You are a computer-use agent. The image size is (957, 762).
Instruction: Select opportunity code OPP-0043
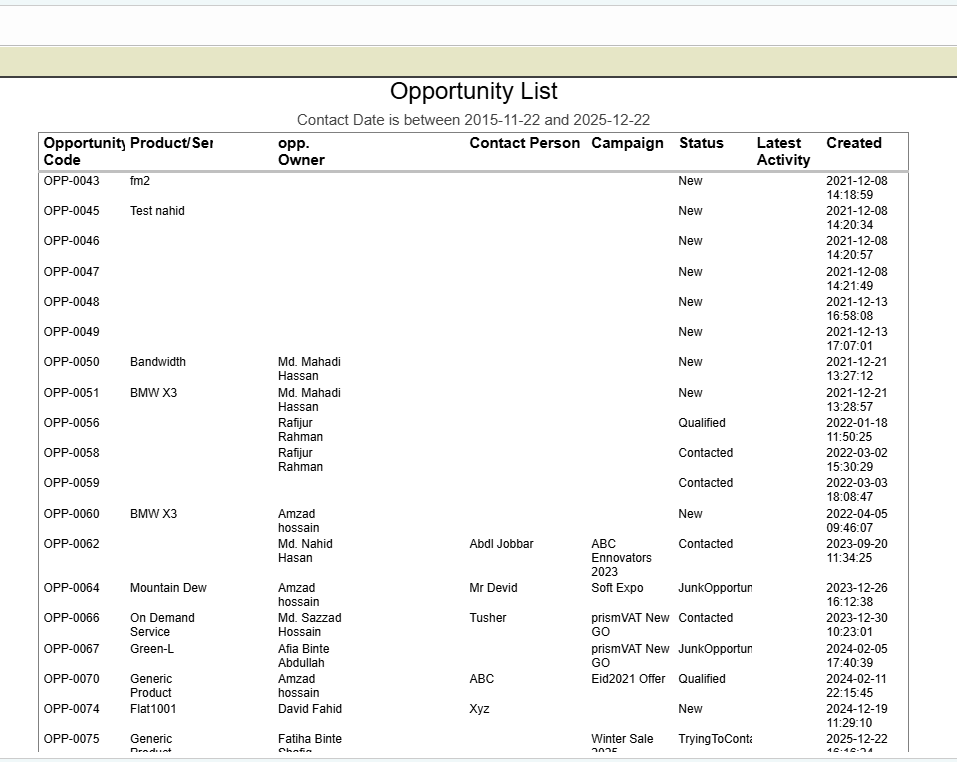[x=71, y=181]
